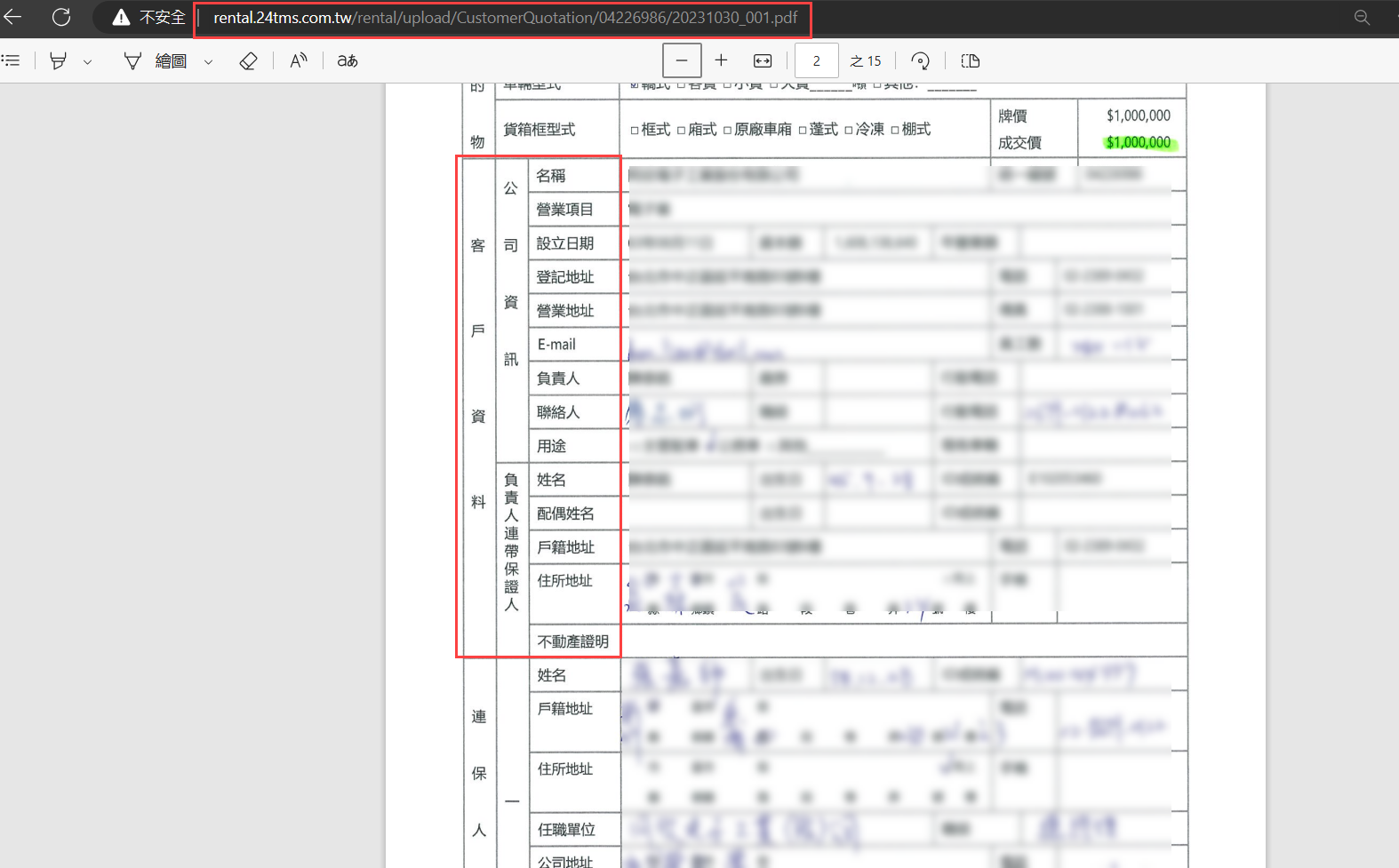This screenshot has width=1399, height=868.
Task: Click the 配偶姓名 field label
Action: (x=565, y=514)
